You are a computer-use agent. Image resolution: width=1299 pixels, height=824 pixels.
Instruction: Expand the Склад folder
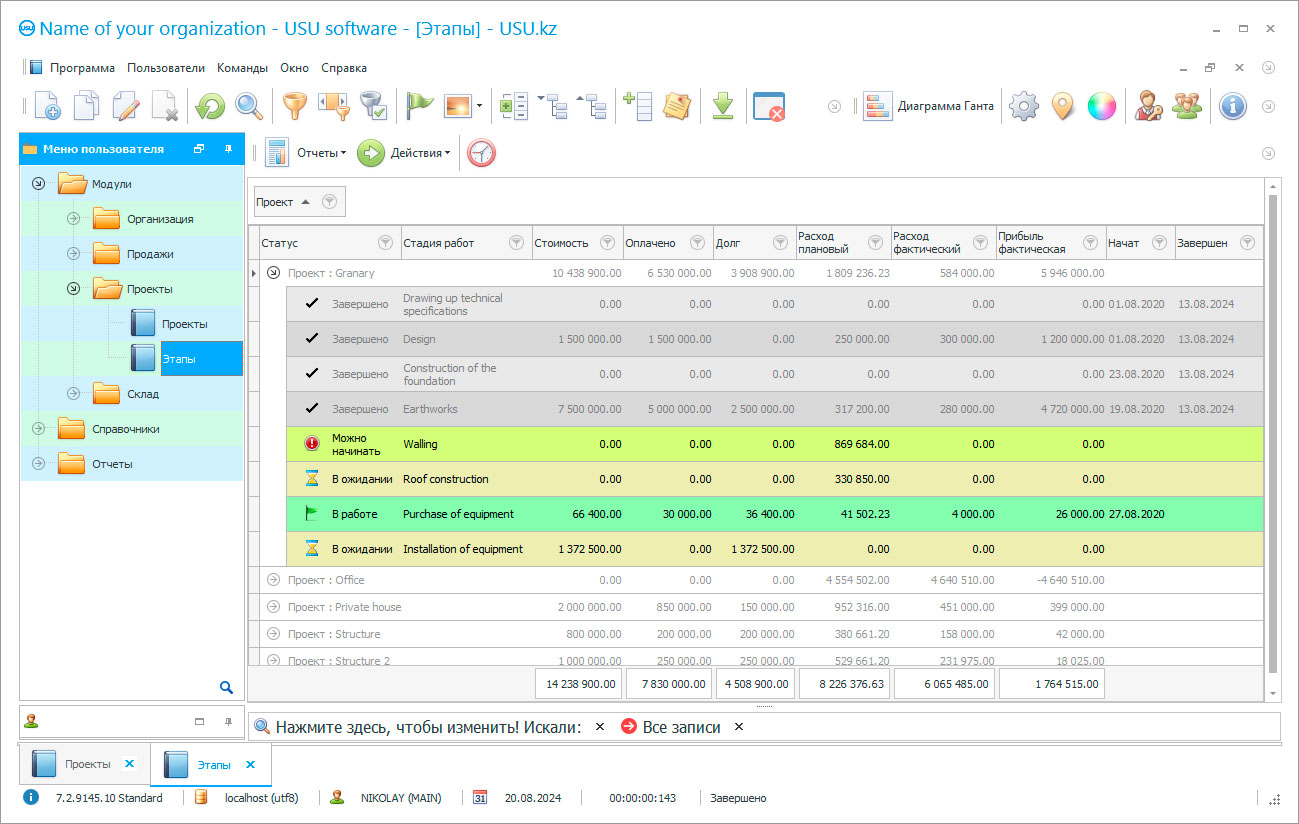click(x=73, y=394)
